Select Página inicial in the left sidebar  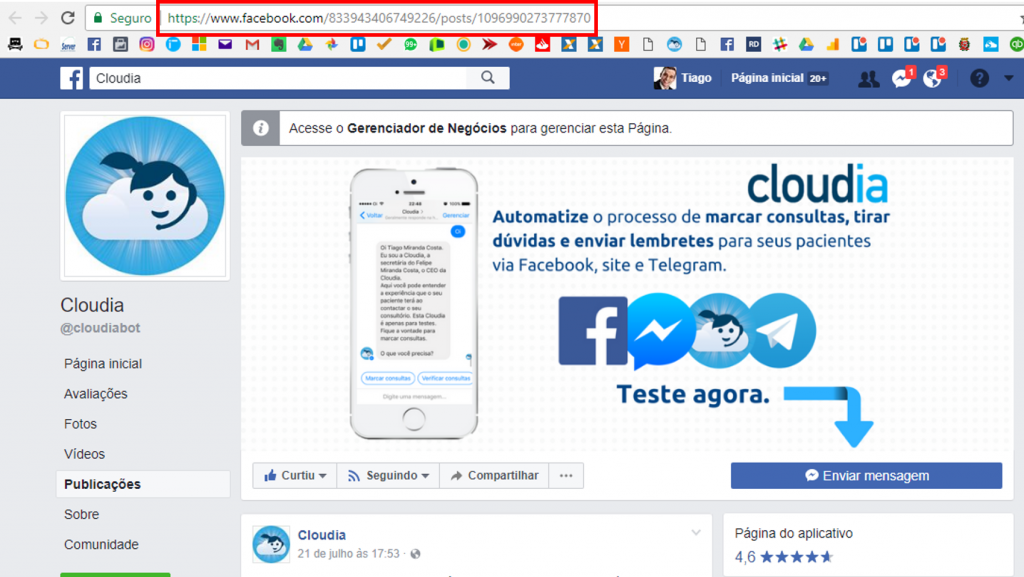pyautogui.click(x=103, y=364)
